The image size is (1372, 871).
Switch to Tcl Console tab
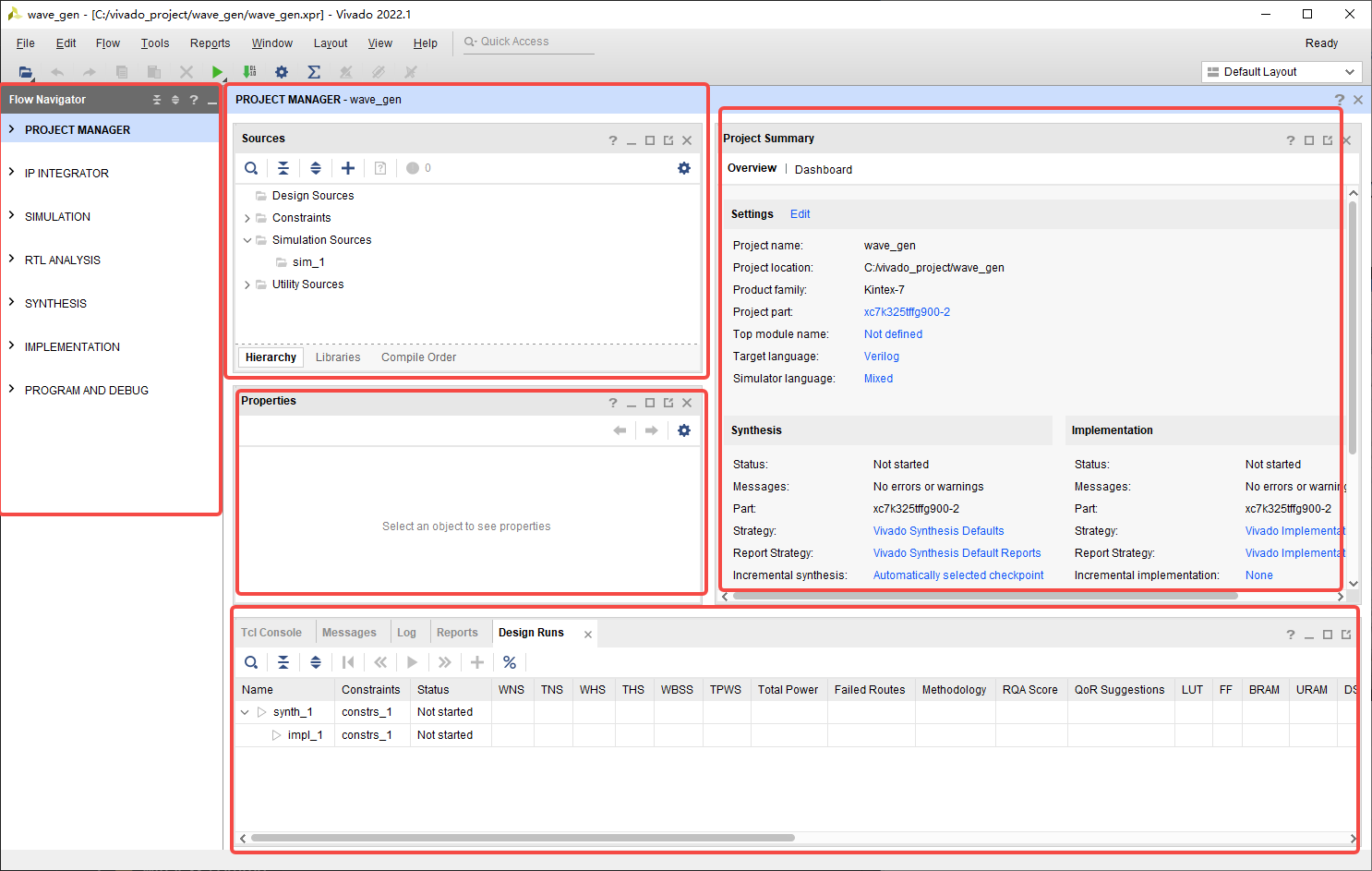pos(271,633)
